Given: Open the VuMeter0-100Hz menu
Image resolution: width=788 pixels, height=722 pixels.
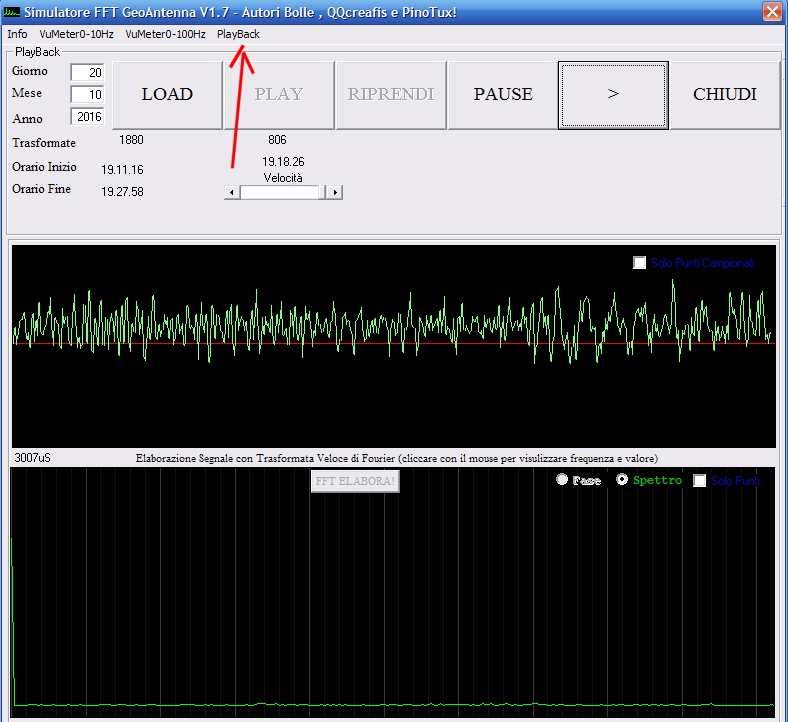Looking at the screenshot, I should pos(165,34).
